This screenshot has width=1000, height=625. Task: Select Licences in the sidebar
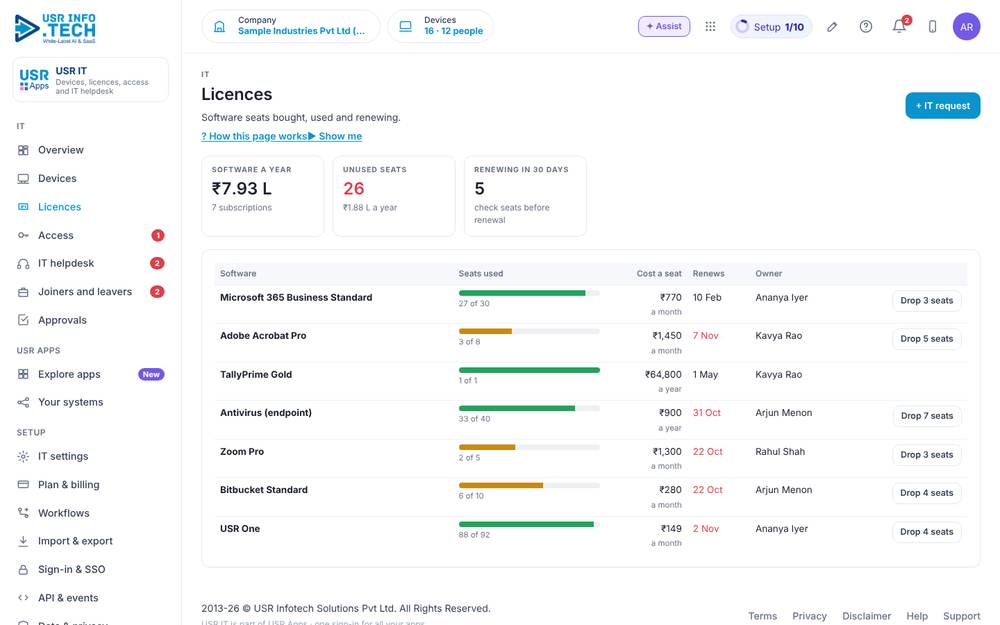(x=91, y=207)
